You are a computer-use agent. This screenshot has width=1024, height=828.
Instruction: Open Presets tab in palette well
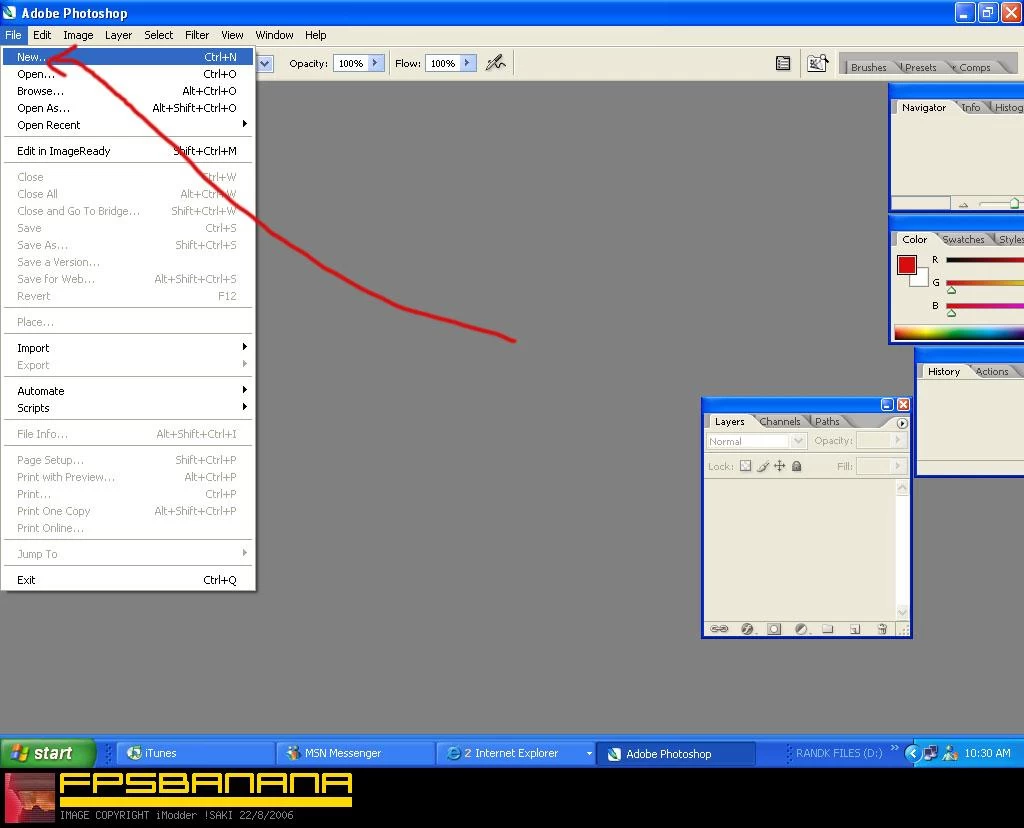click(920, 67)
